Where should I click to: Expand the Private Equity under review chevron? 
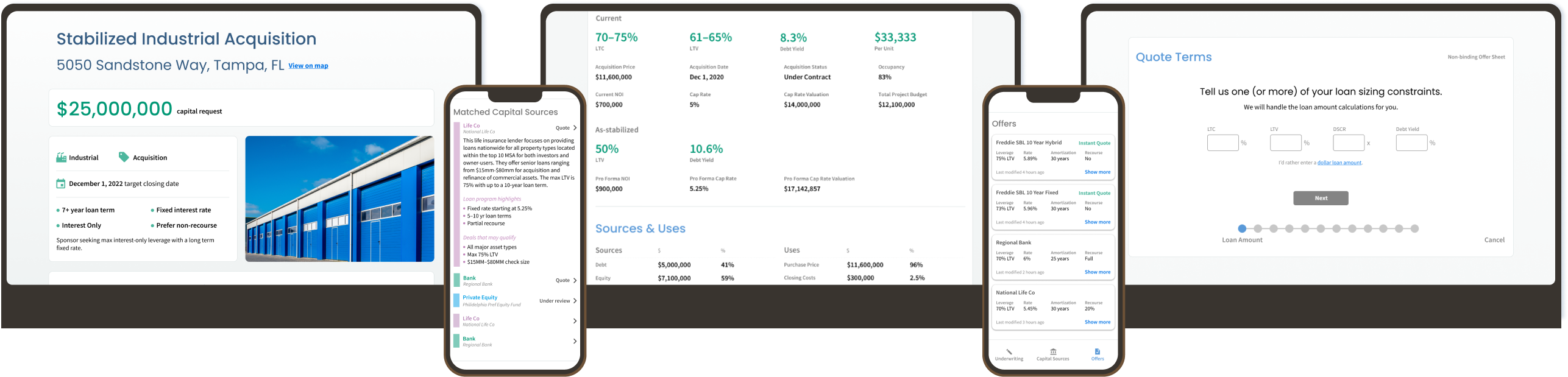pyautogui.click(x=575, y=301)
